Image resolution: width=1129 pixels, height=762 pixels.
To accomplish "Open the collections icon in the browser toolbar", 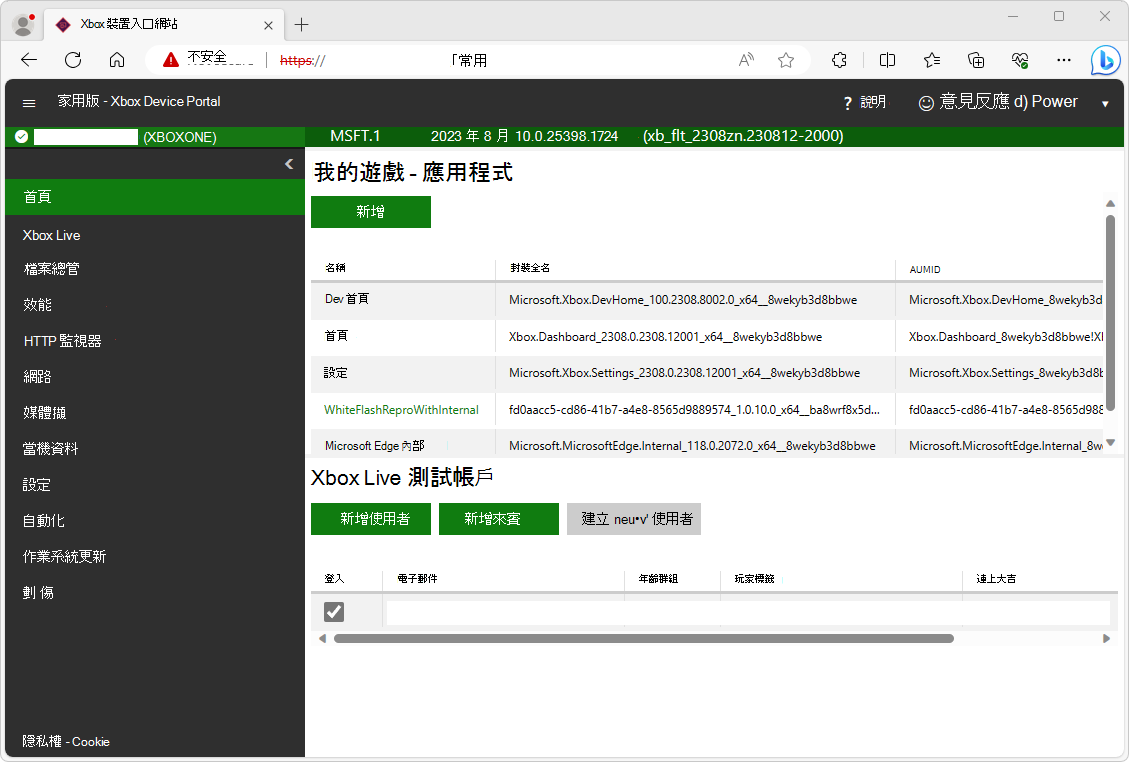I will click(976, 60).
